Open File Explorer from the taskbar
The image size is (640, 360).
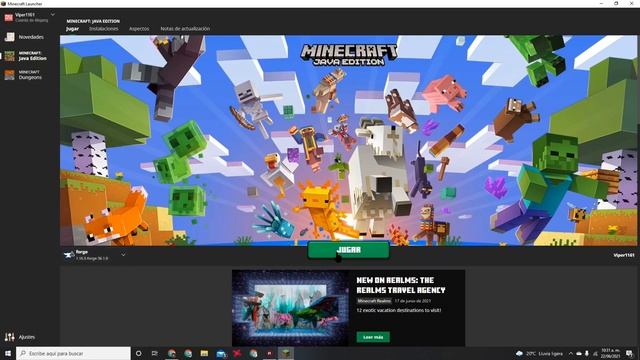pos(204,353)
